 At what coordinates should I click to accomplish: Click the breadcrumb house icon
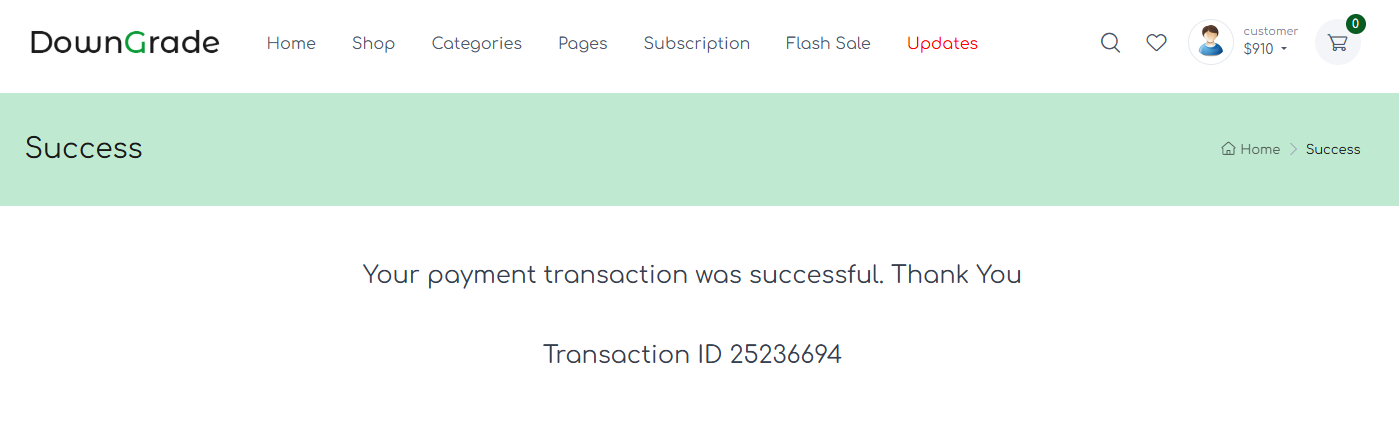click(x=1228, y=149)
